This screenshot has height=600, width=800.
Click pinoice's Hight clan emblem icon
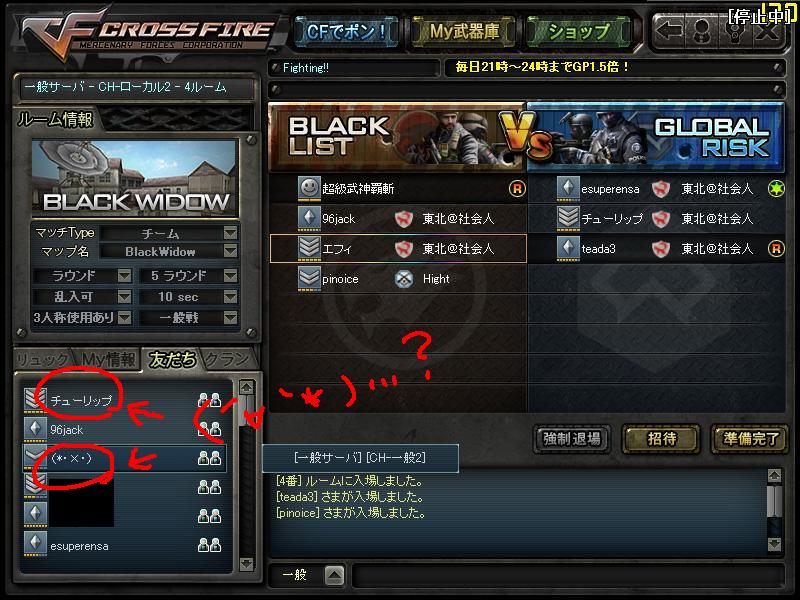pos(404,279)
